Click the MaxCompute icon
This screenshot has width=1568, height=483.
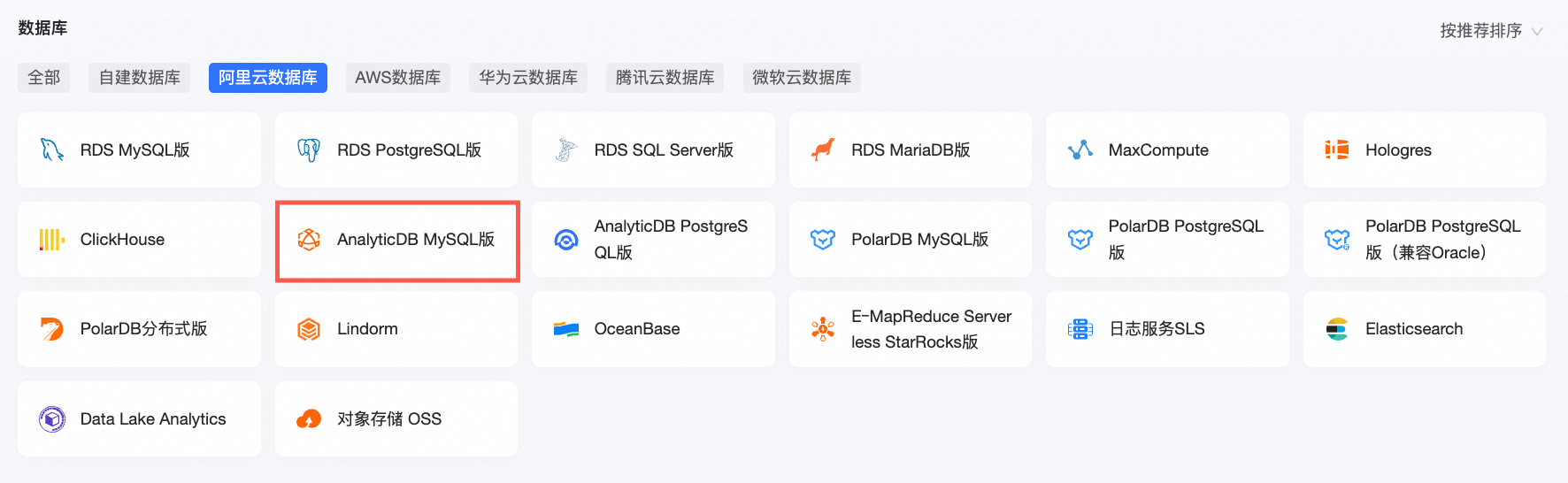click(1080, 150)
